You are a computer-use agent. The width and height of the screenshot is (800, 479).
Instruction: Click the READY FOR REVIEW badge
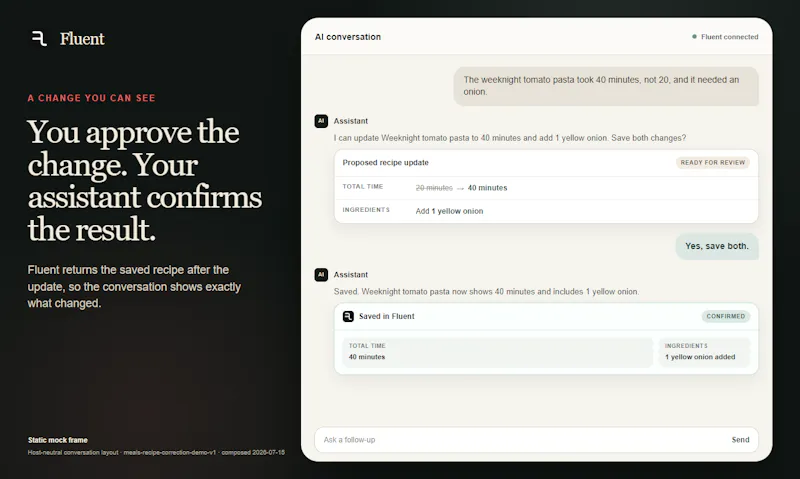point(713,162)
